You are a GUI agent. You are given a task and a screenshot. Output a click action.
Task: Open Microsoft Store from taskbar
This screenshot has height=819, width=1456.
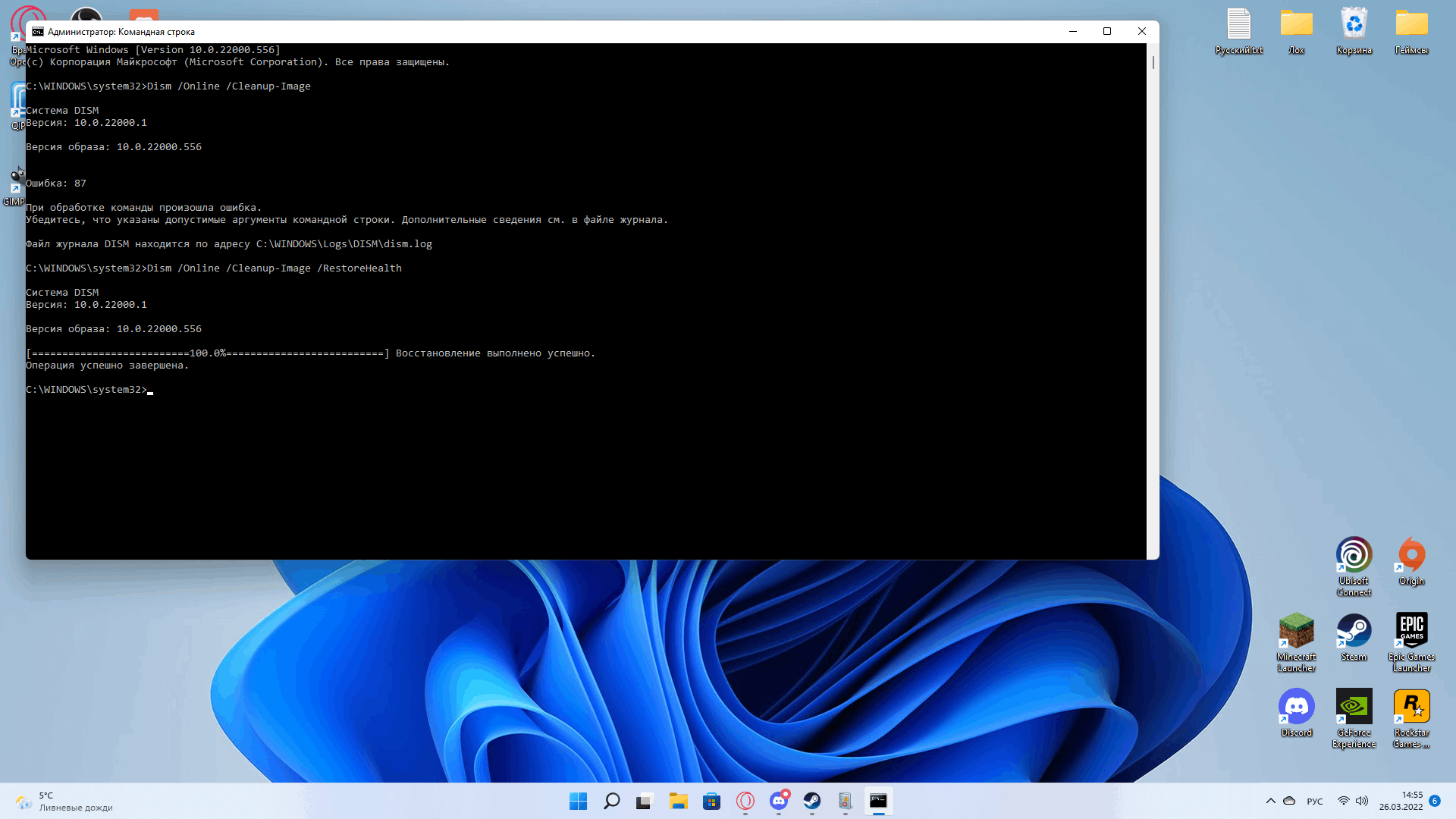click(711, 801)
